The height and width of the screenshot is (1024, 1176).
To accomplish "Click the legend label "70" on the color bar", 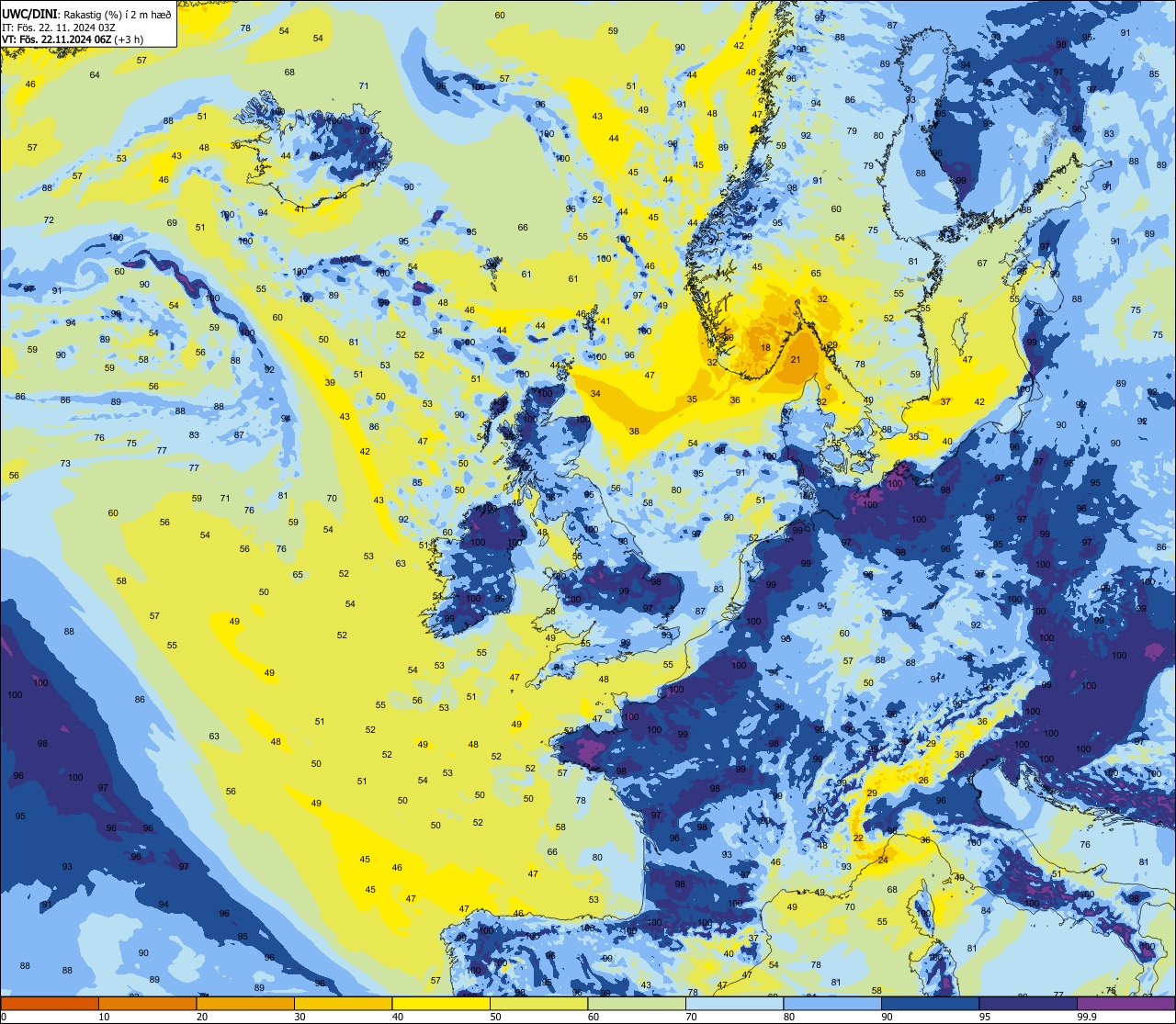I will point(691,1017).
